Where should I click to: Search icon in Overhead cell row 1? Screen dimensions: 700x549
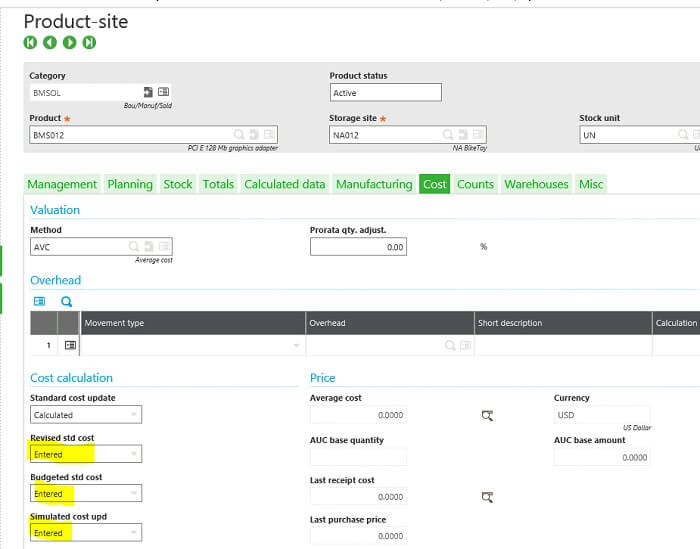coord(450,345)
